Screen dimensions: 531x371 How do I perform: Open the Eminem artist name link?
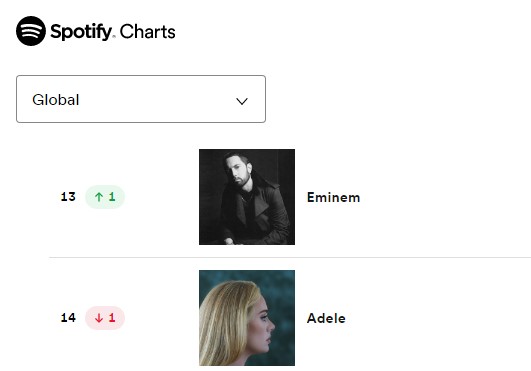[x=333, y=197]
